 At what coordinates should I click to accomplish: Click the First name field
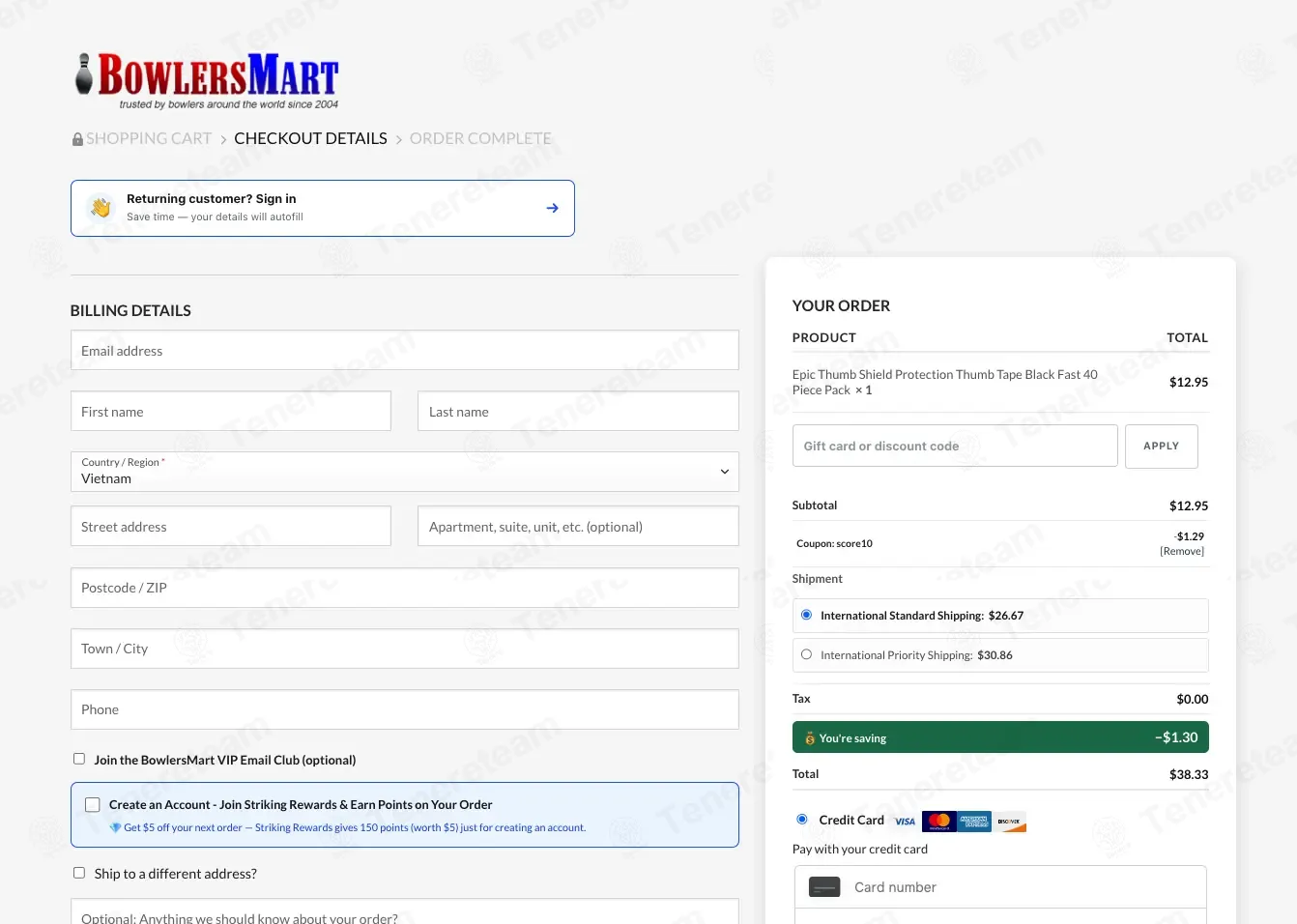(x=231, y=411)
